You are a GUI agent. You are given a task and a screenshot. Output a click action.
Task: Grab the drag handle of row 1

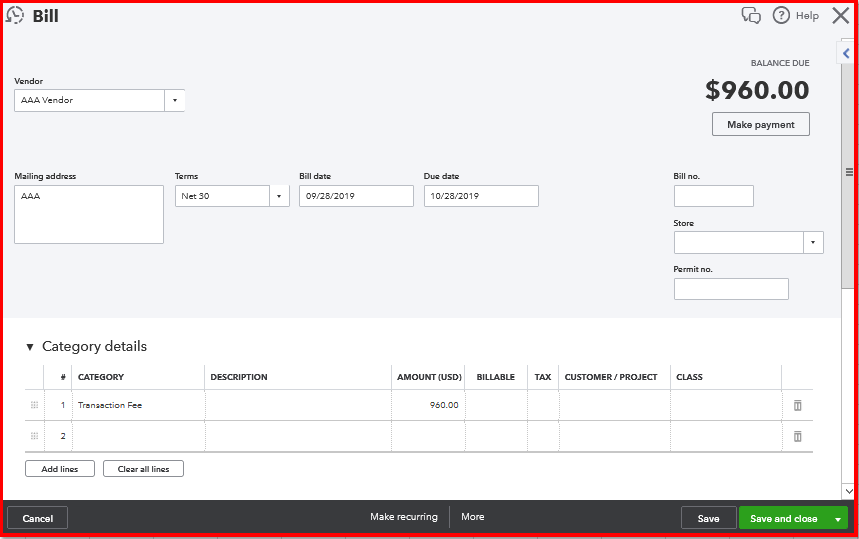coord(35,405)
